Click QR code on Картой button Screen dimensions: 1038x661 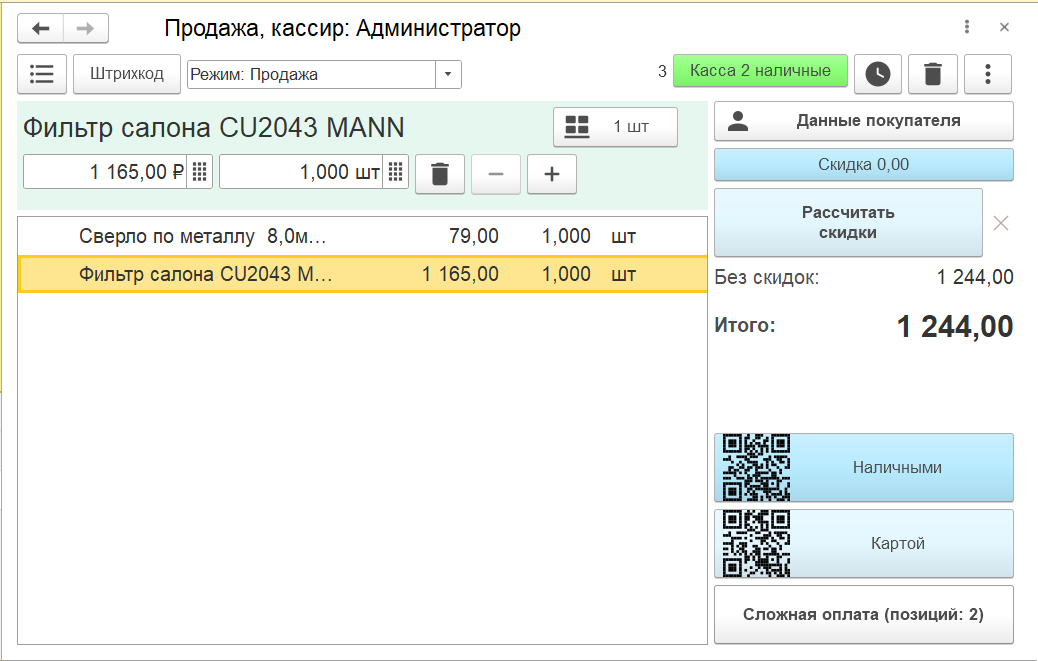pos(756,543)
